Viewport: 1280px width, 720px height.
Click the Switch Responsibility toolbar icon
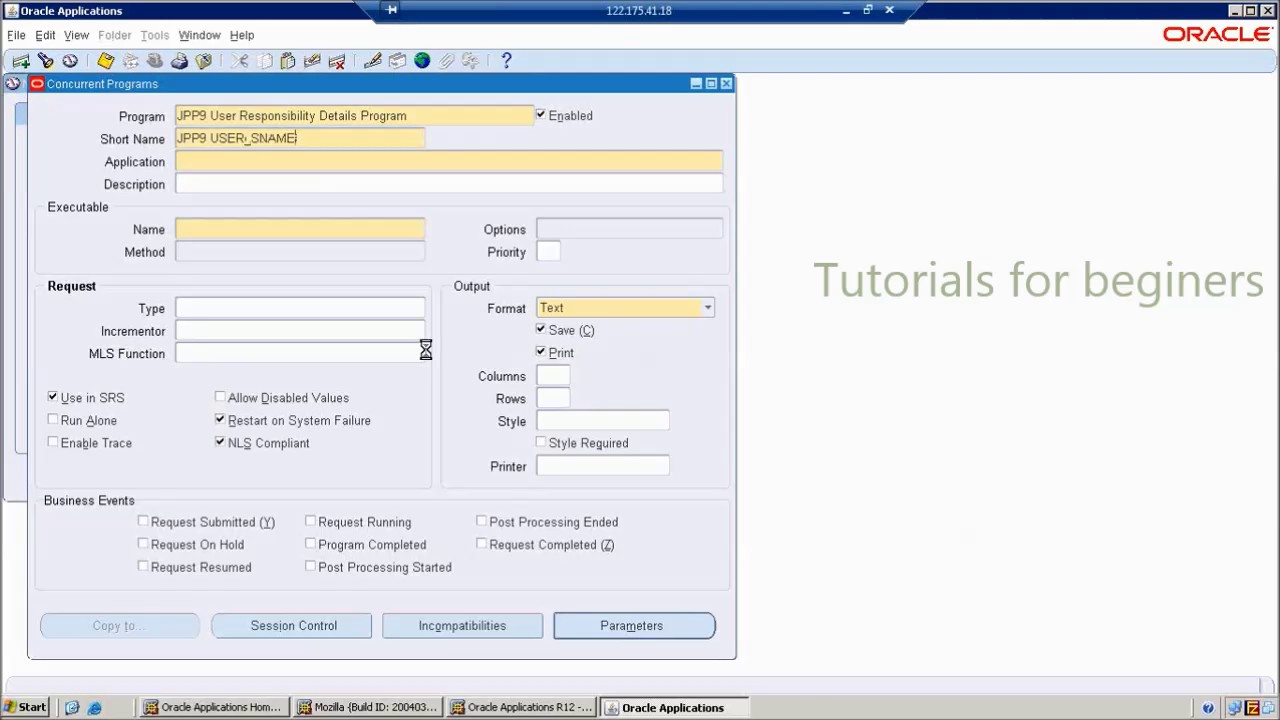click(x=155, y=61)
